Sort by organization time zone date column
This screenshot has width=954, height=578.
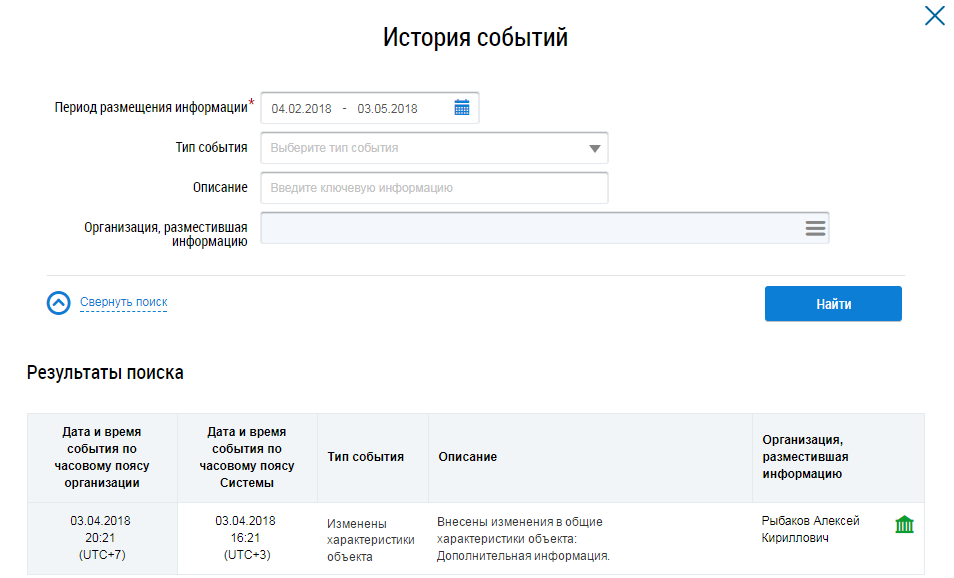click(100, 457)
